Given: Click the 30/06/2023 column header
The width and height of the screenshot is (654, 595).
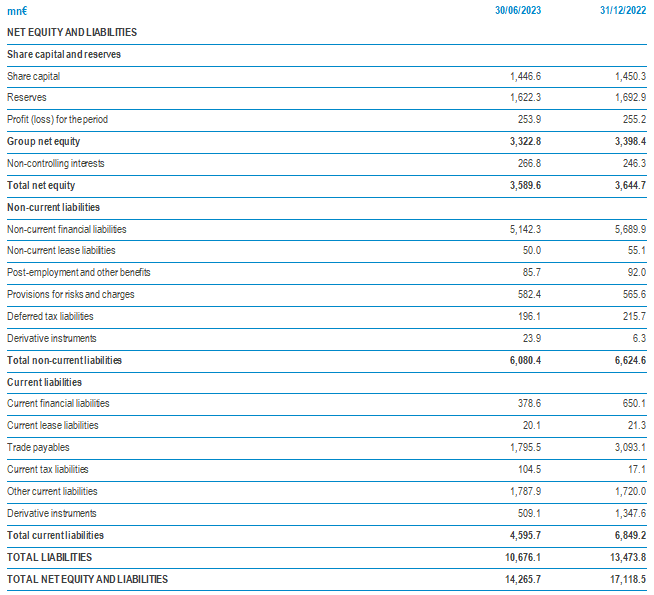Looking at the screenshot, I should (518, 10).
